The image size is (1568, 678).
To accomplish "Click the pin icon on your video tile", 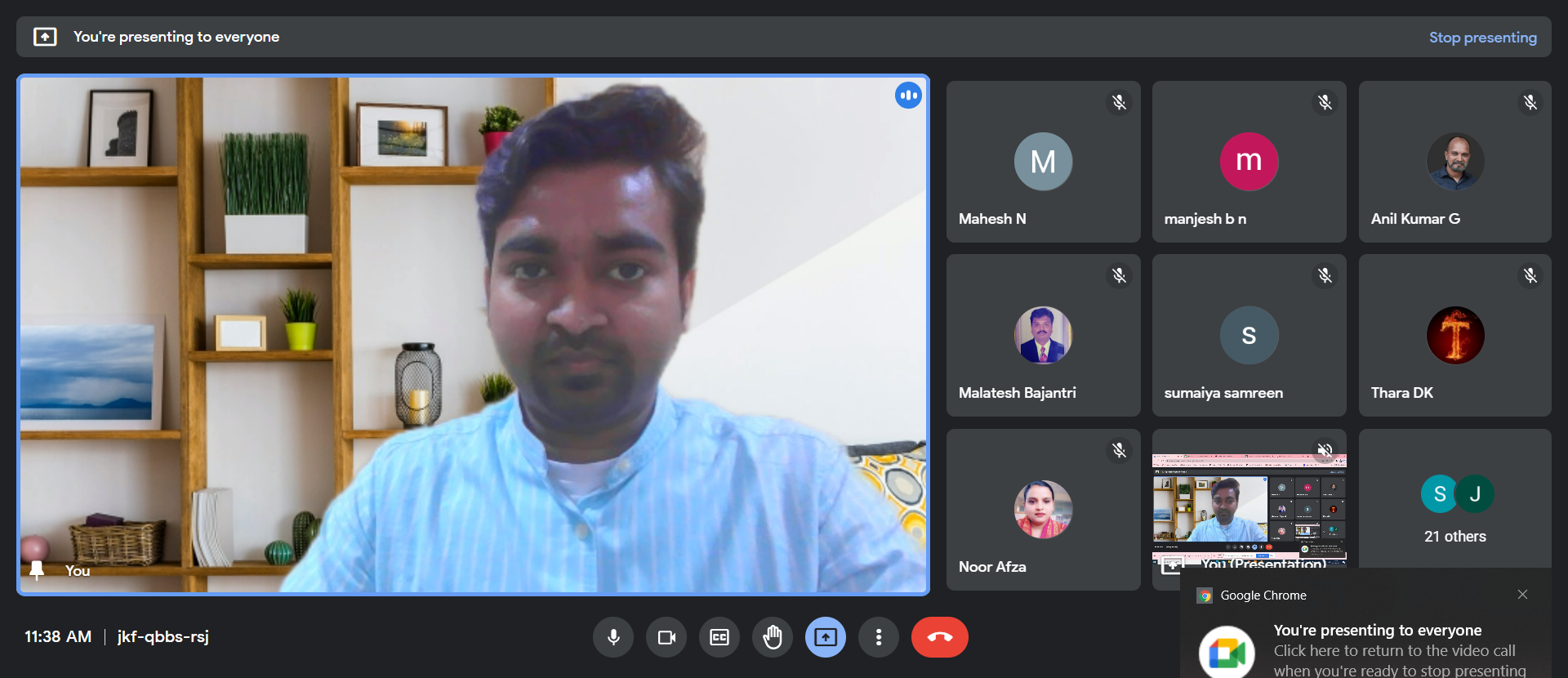I will point(37,570).
